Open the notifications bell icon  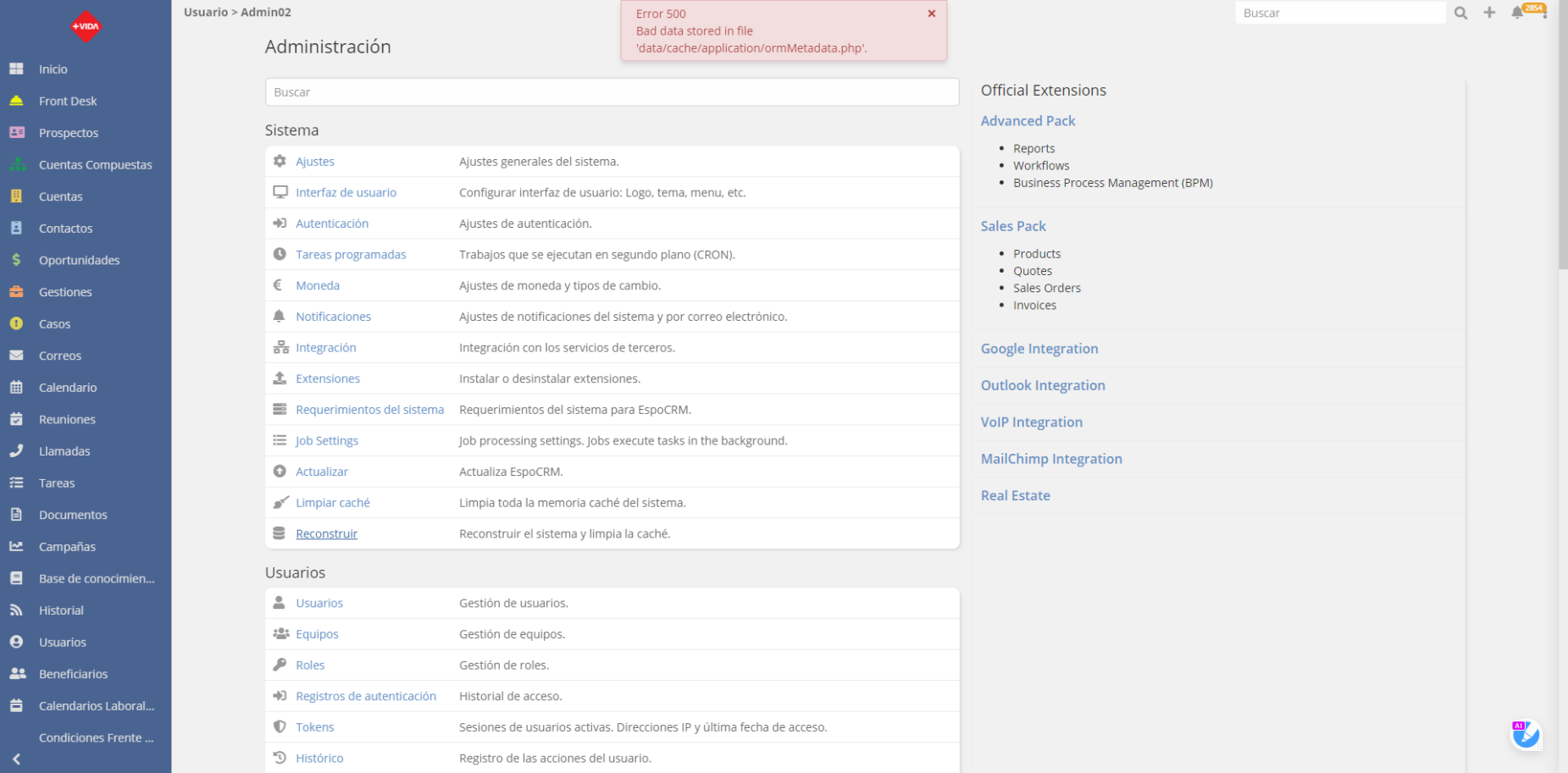[x=1516, y=13]
